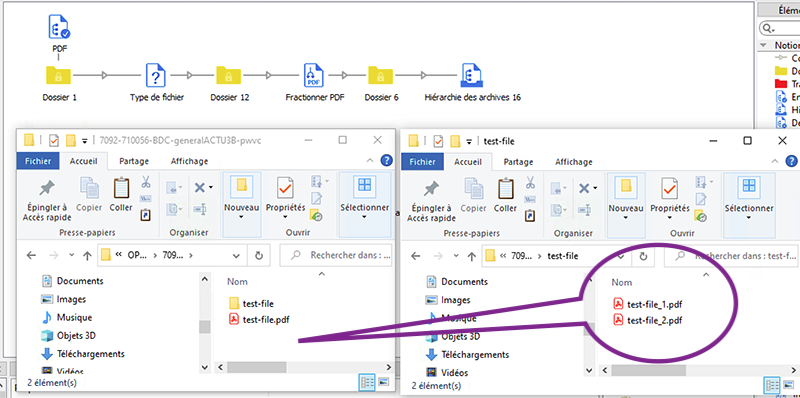800x398 pixels.
Task: Select the PDF flow element icon
Action: 59,27
